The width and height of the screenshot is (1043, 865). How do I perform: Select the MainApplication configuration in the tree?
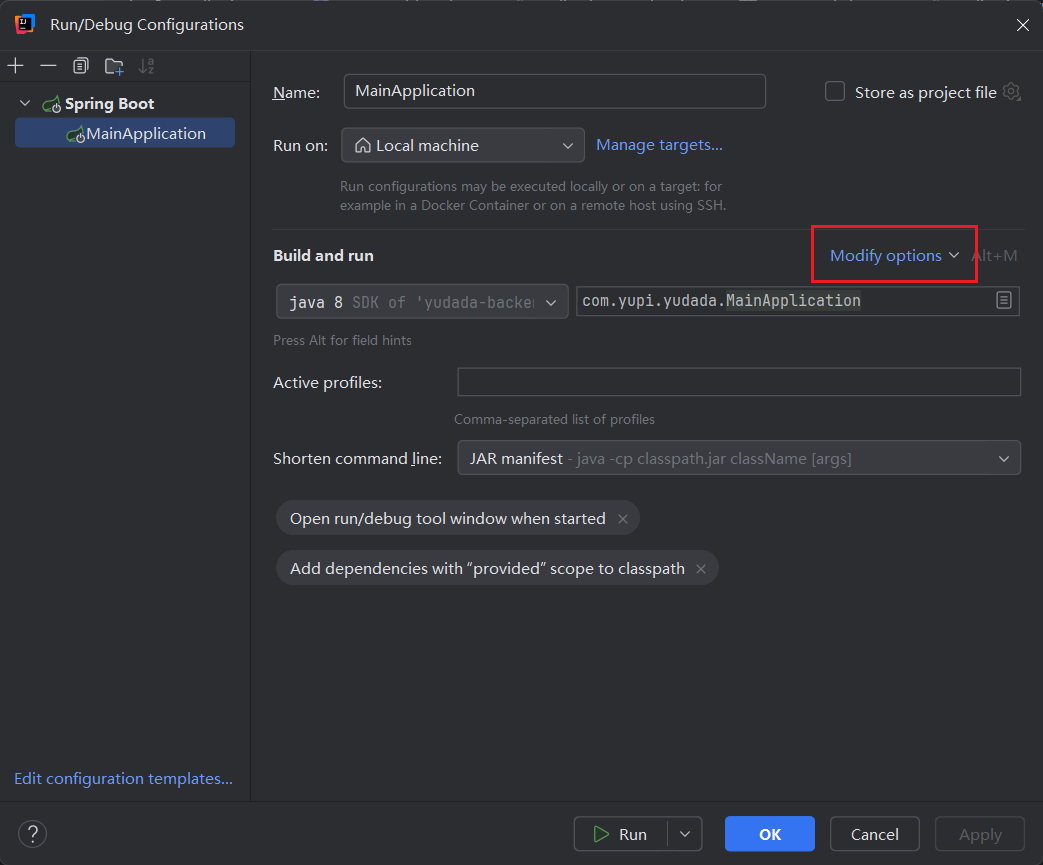(125, 133)
